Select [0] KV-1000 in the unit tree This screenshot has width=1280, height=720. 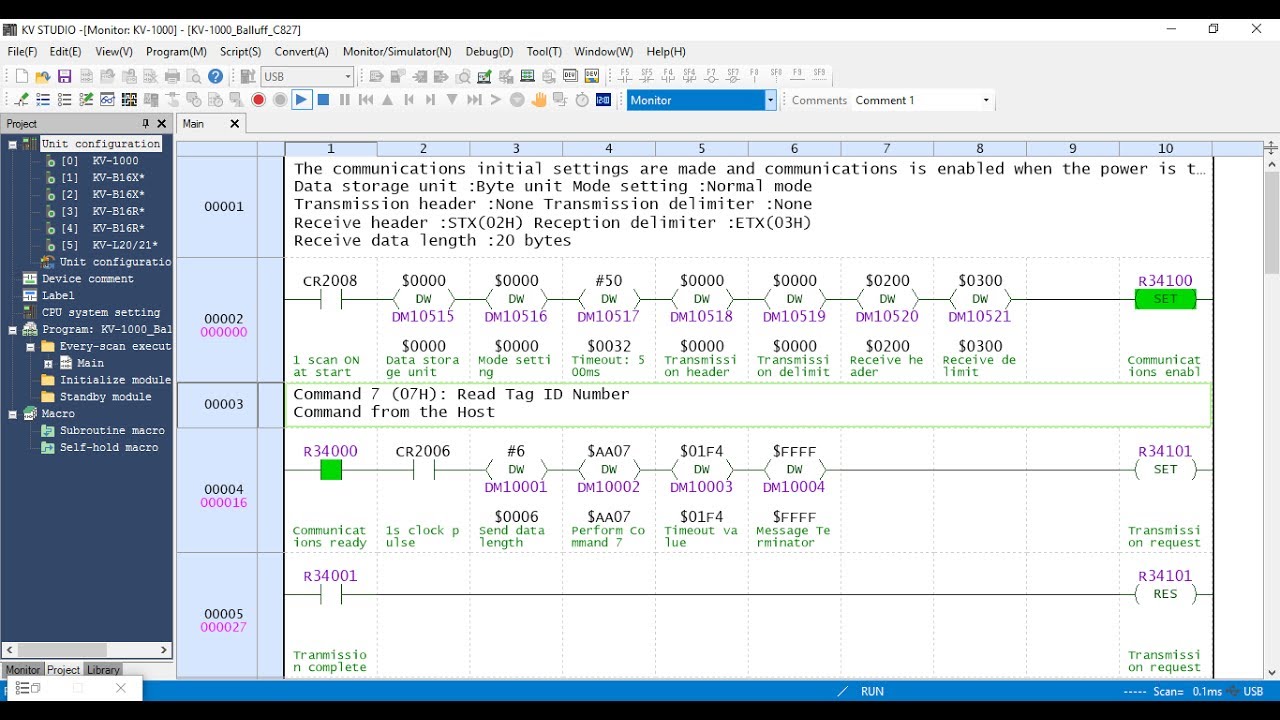100,161
